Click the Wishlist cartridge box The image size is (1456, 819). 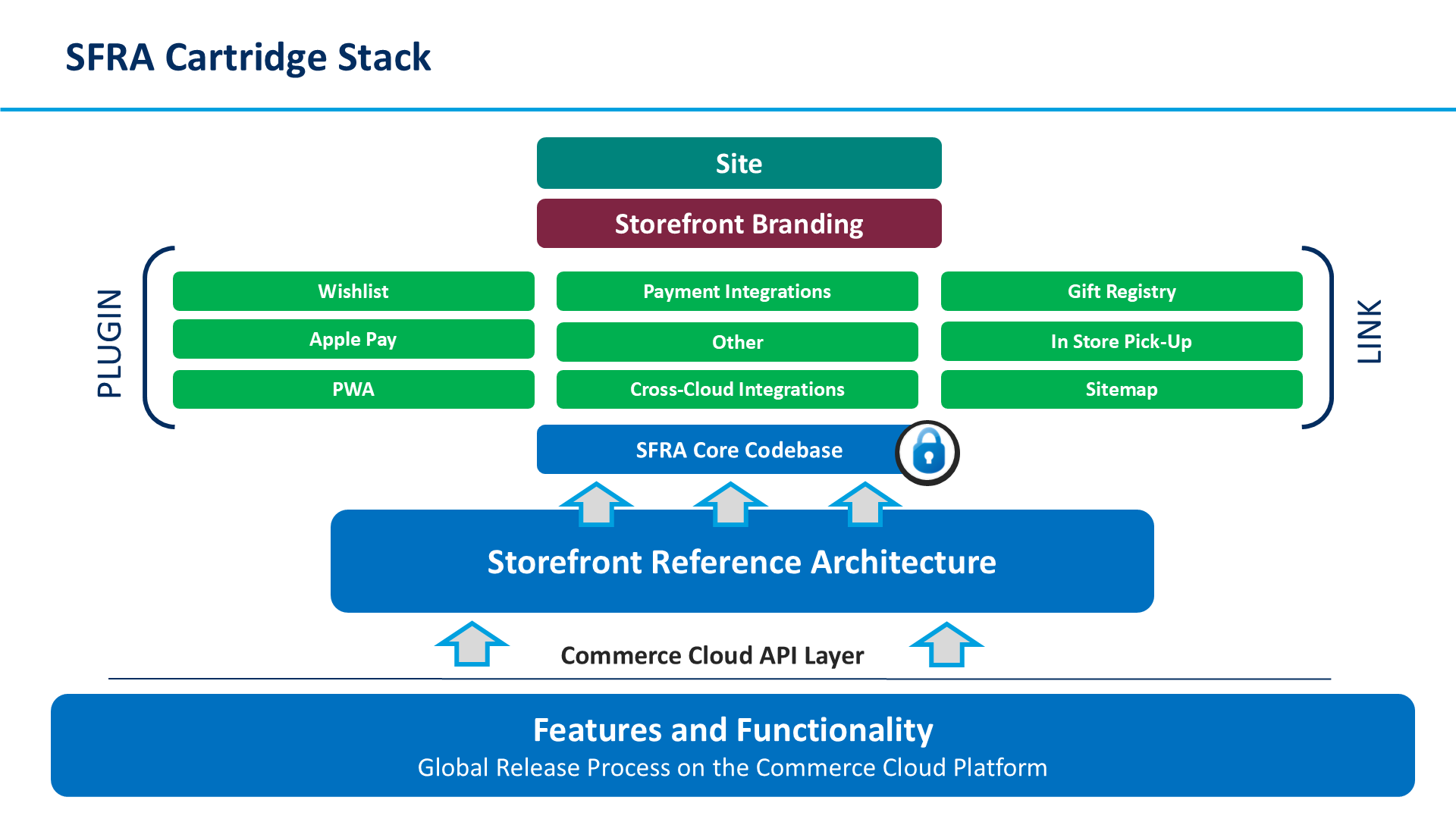click(x=353, y=291)
